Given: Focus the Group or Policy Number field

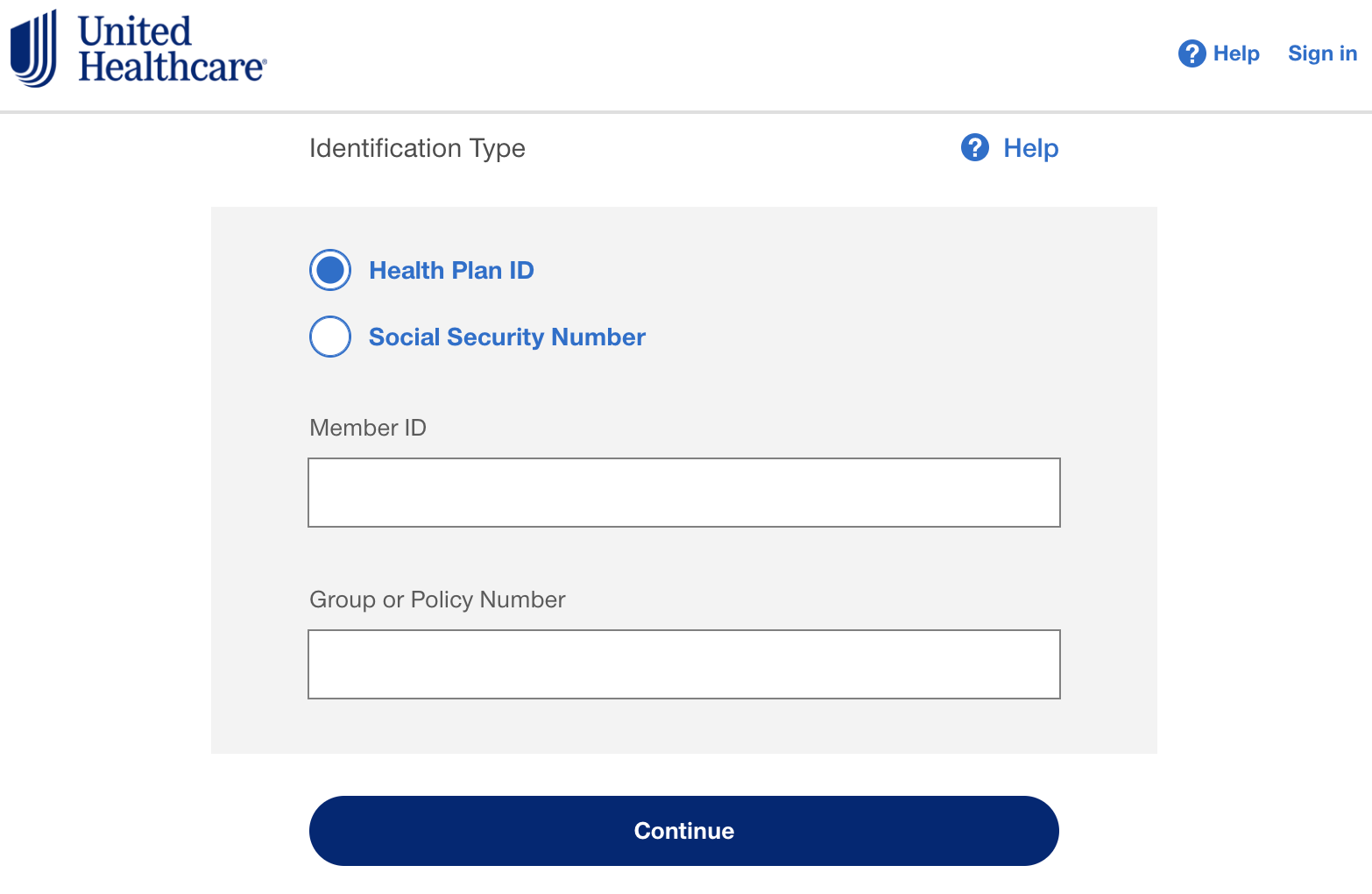Looking at the screenshot, I should click(x=684, y=664).
